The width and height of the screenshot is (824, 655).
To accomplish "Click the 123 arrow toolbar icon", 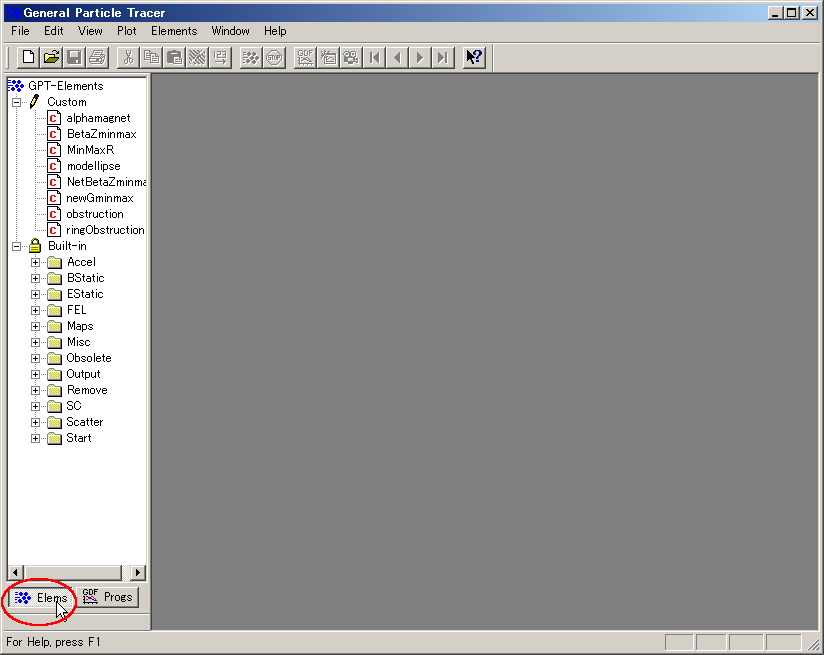I will coord(221,57).
